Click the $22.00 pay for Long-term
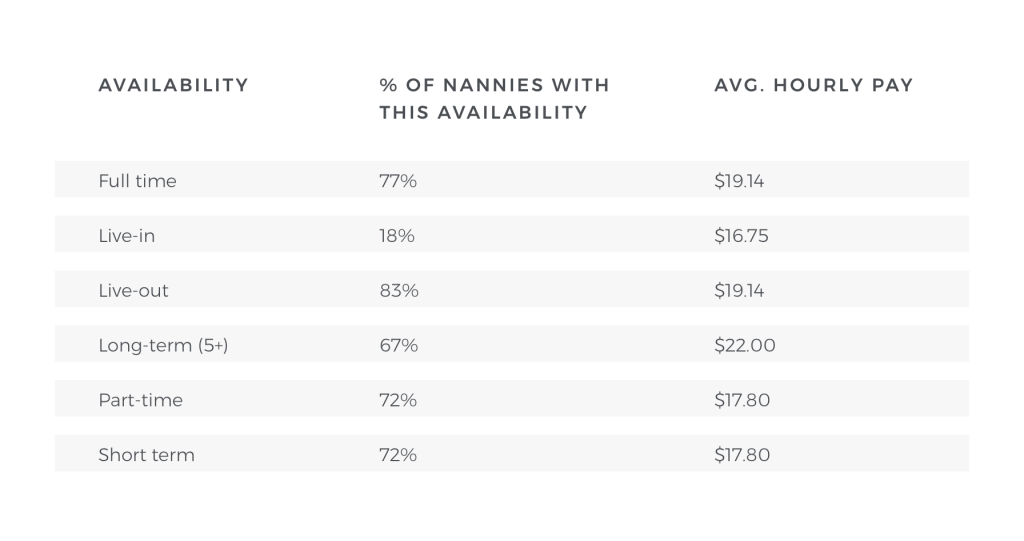This screenshot has height=541, width=1024. click(x=744, y=346)
